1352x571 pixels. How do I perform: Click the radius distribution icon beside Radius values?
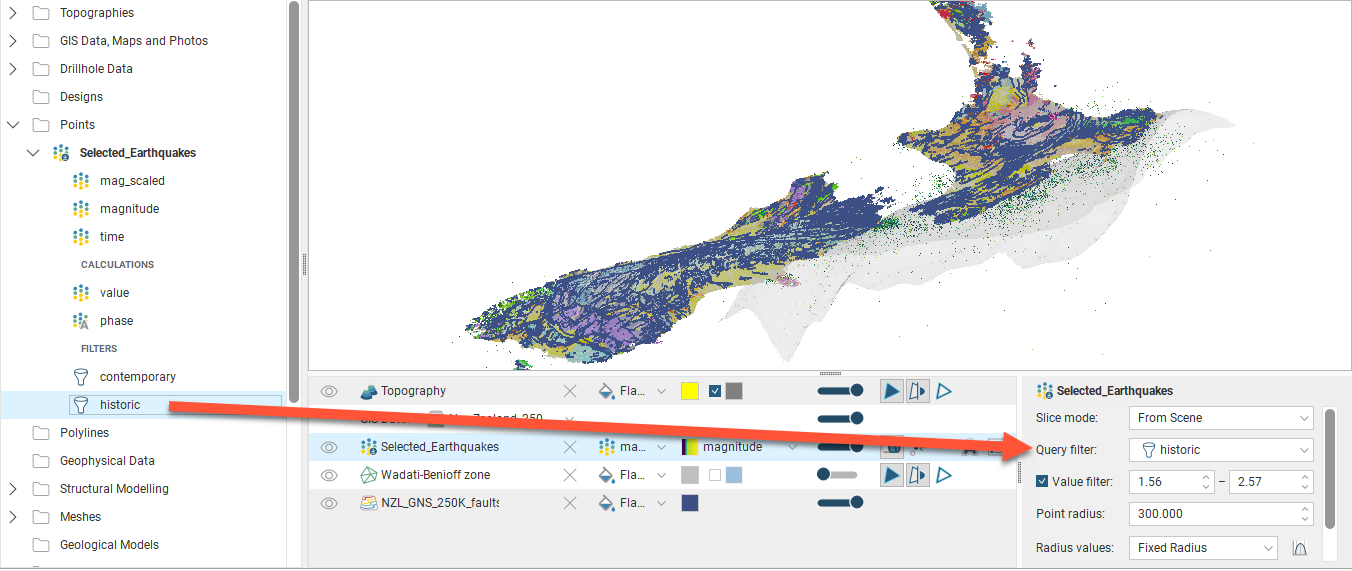pos(1300,548)
